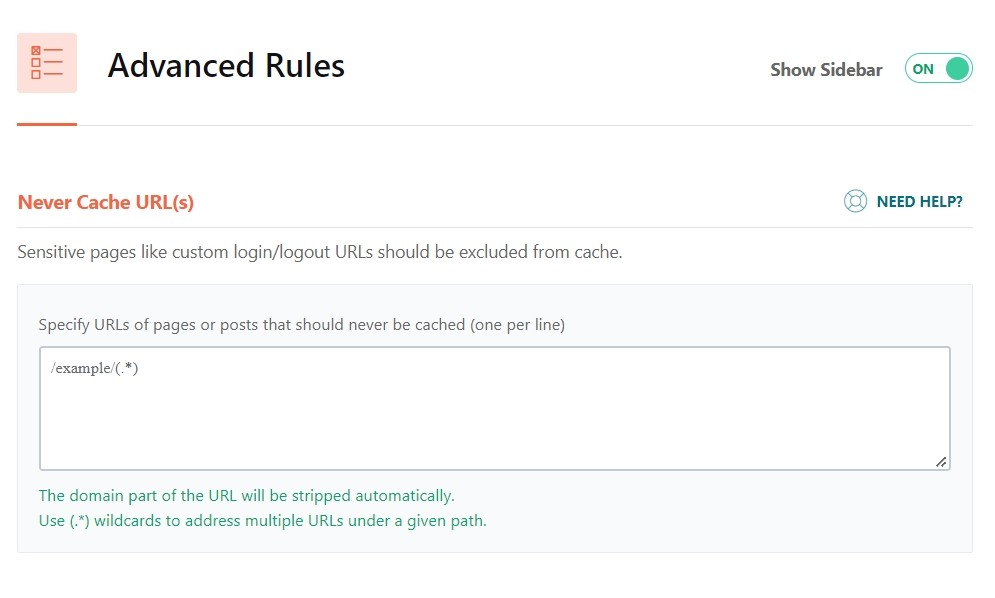Click the Advanced Rules checklist icon
This screenshot has width=995, height=598.
[x=47, y=63]
